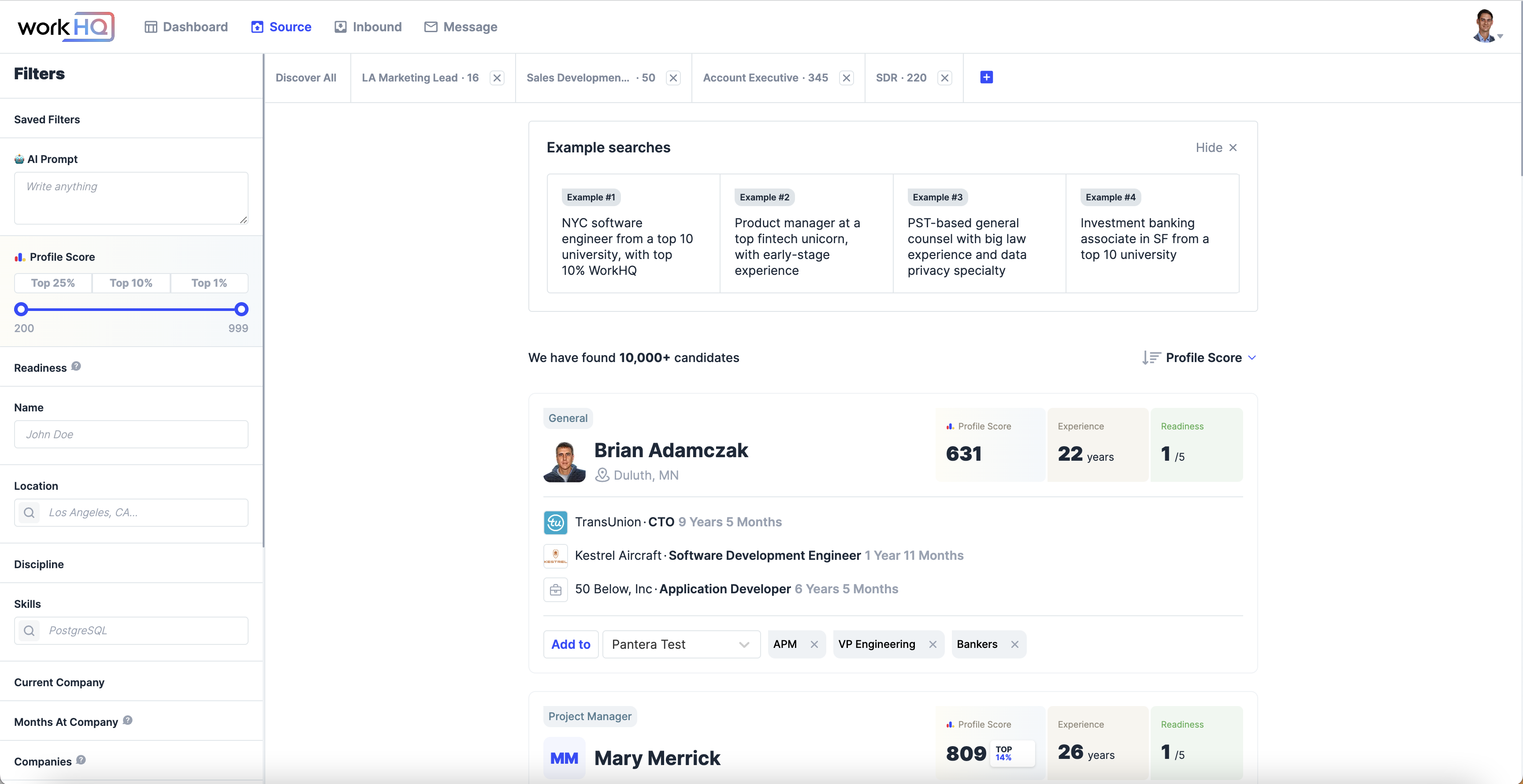This screenshot has height=784, width=1523.
Task: Remove the APM tag from Brian
Action: [814, 644]
